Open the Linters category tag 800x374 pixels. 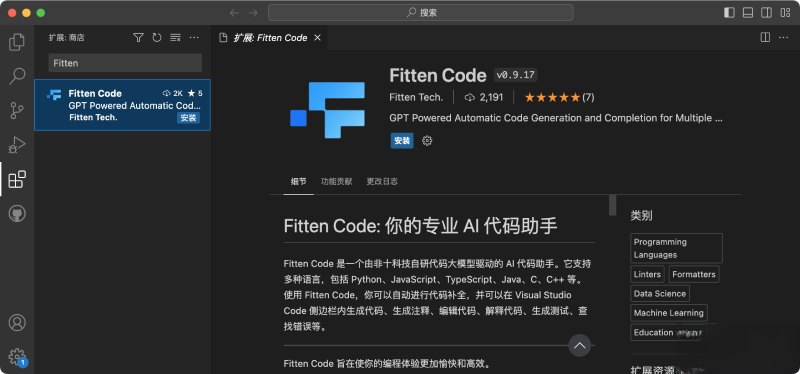click(x=647, y=274)
